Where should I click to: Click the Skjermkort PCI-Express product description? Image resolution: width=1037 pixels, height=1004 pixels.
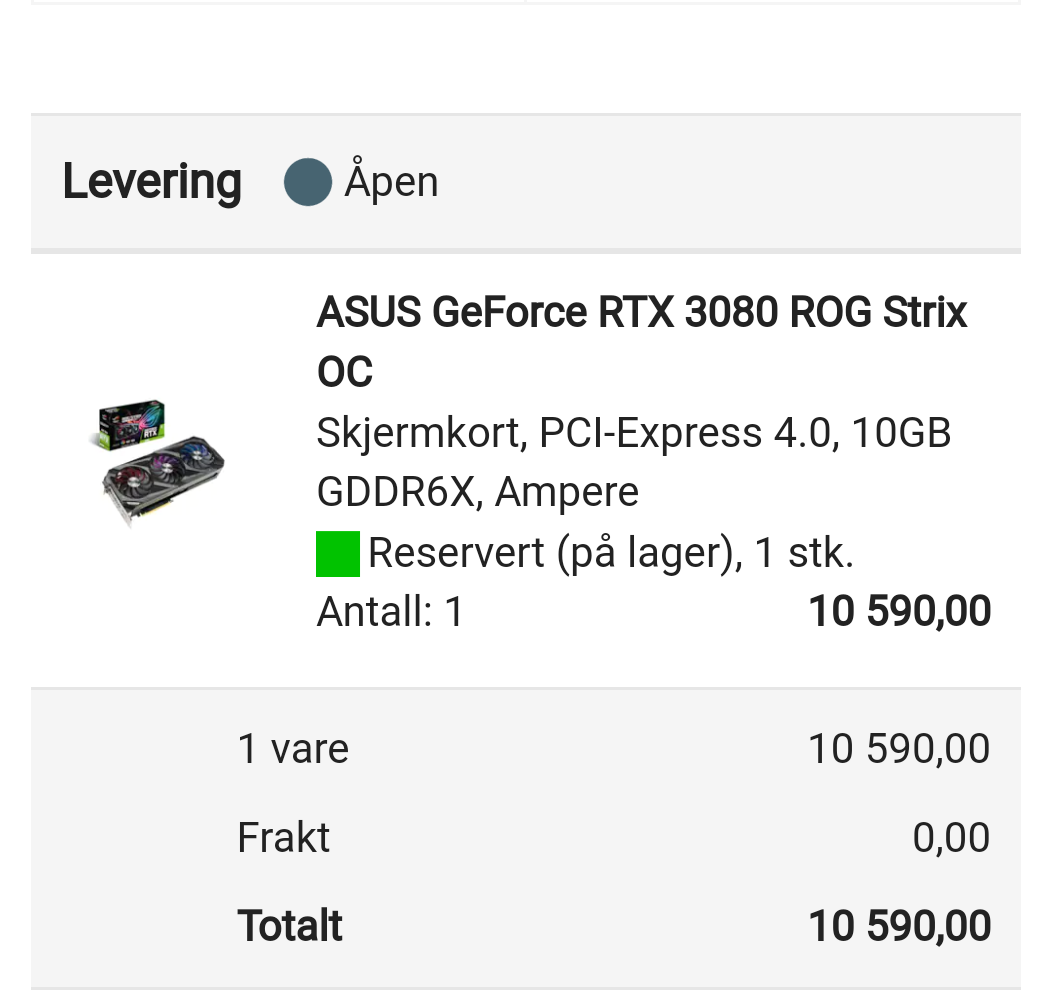point(634,462)
